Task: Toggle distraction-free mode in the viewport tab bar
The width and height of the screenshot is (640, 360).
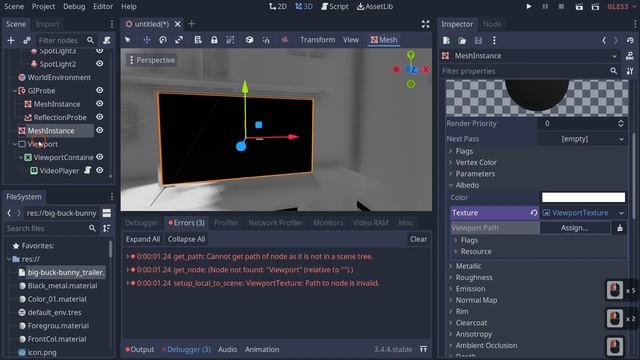Action: coord(425,24)
